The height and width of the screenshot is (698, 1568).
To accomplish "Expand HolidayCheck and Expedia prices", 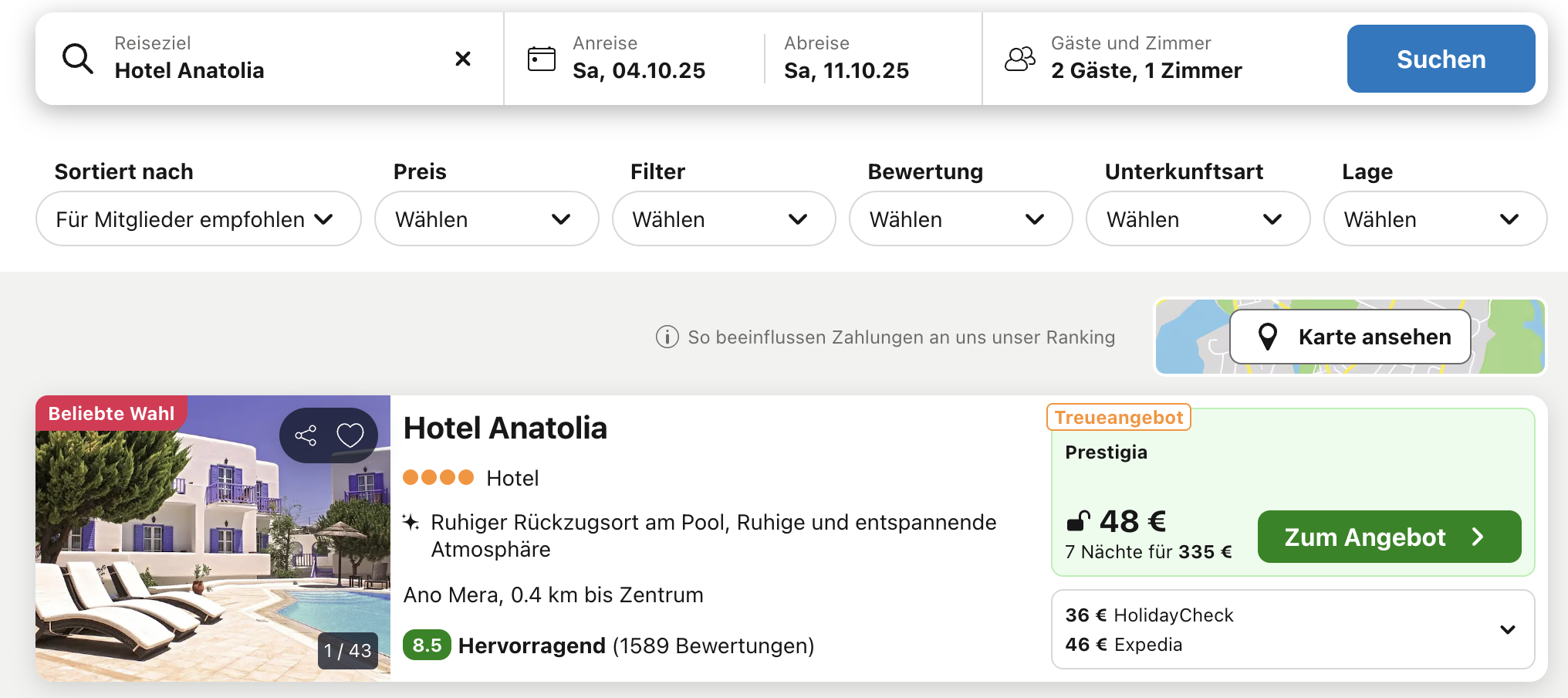I will (1507, 629).
